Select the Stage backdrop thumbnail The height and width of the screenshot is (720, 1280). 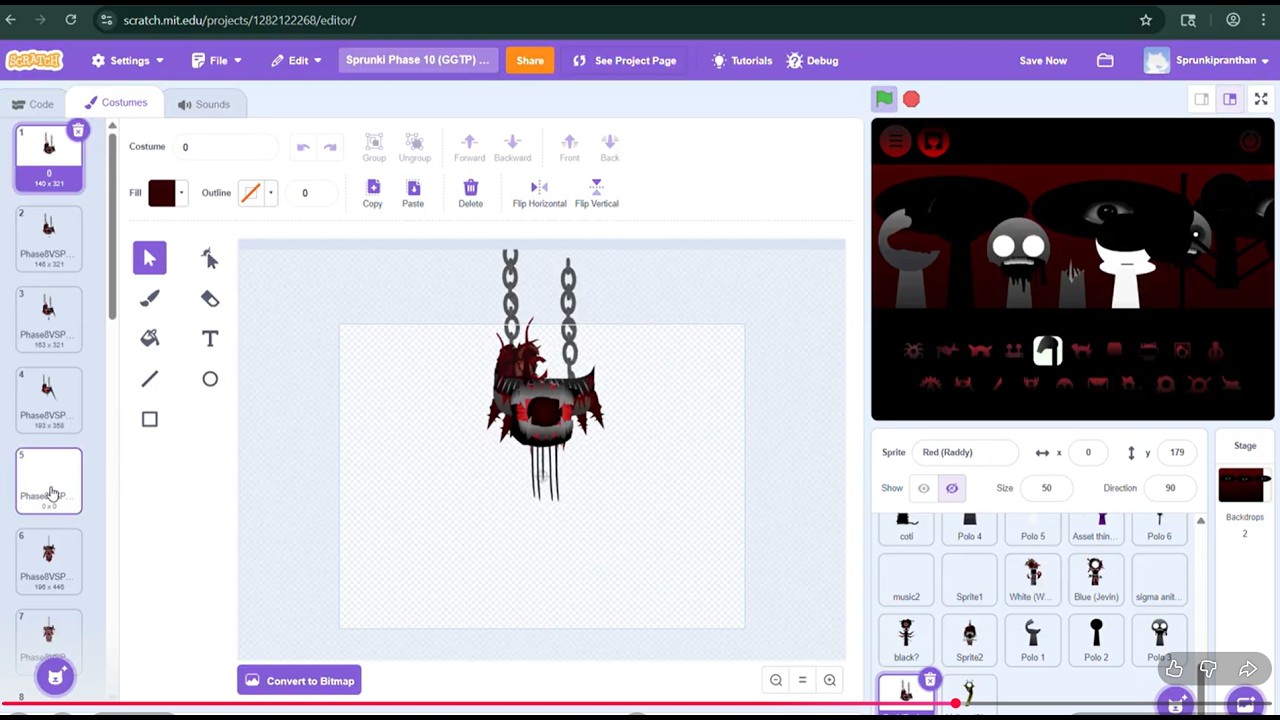pos(1245,486)
